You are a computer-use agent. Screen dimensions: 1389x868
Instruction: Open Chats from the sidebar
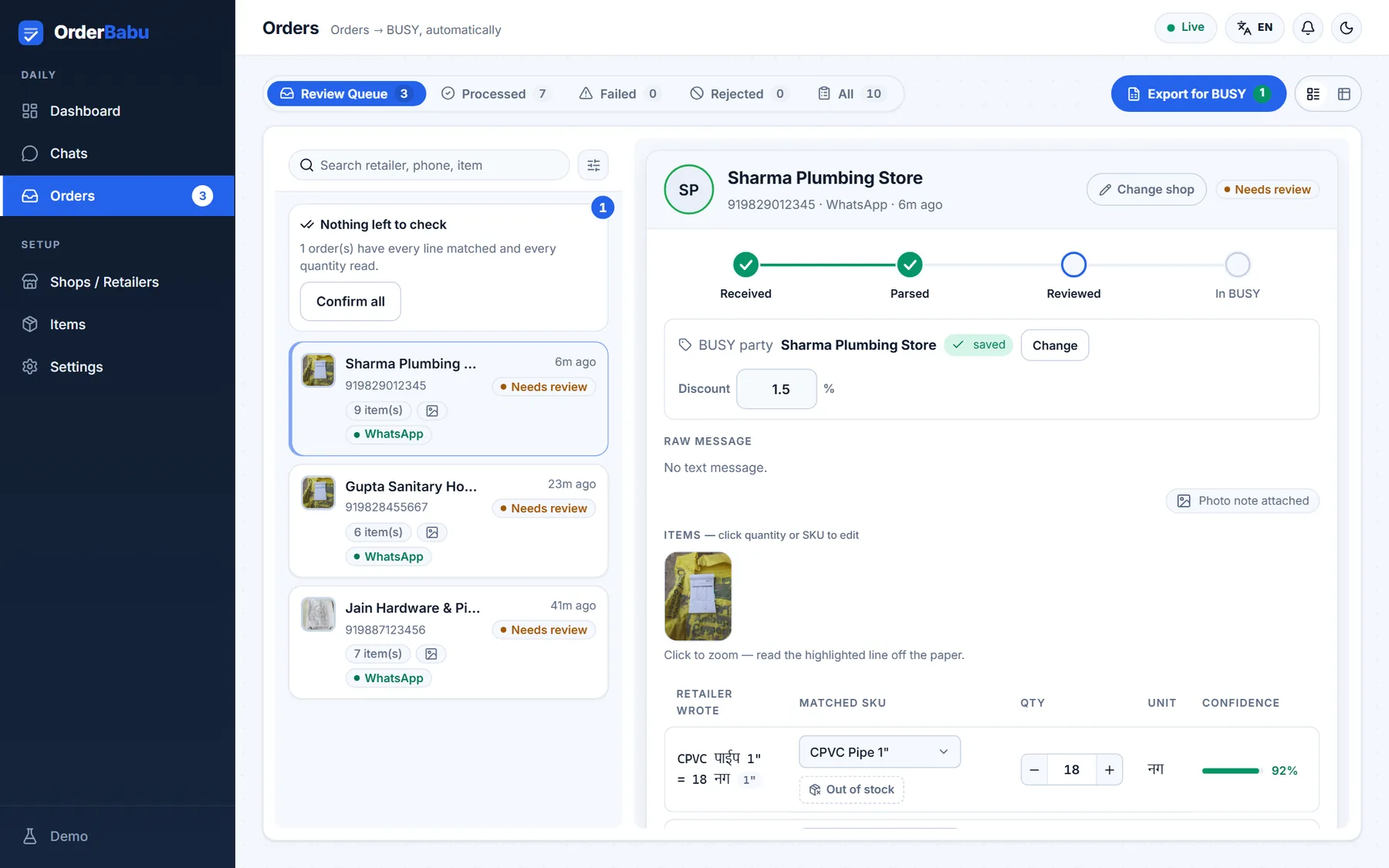point(117,154)
